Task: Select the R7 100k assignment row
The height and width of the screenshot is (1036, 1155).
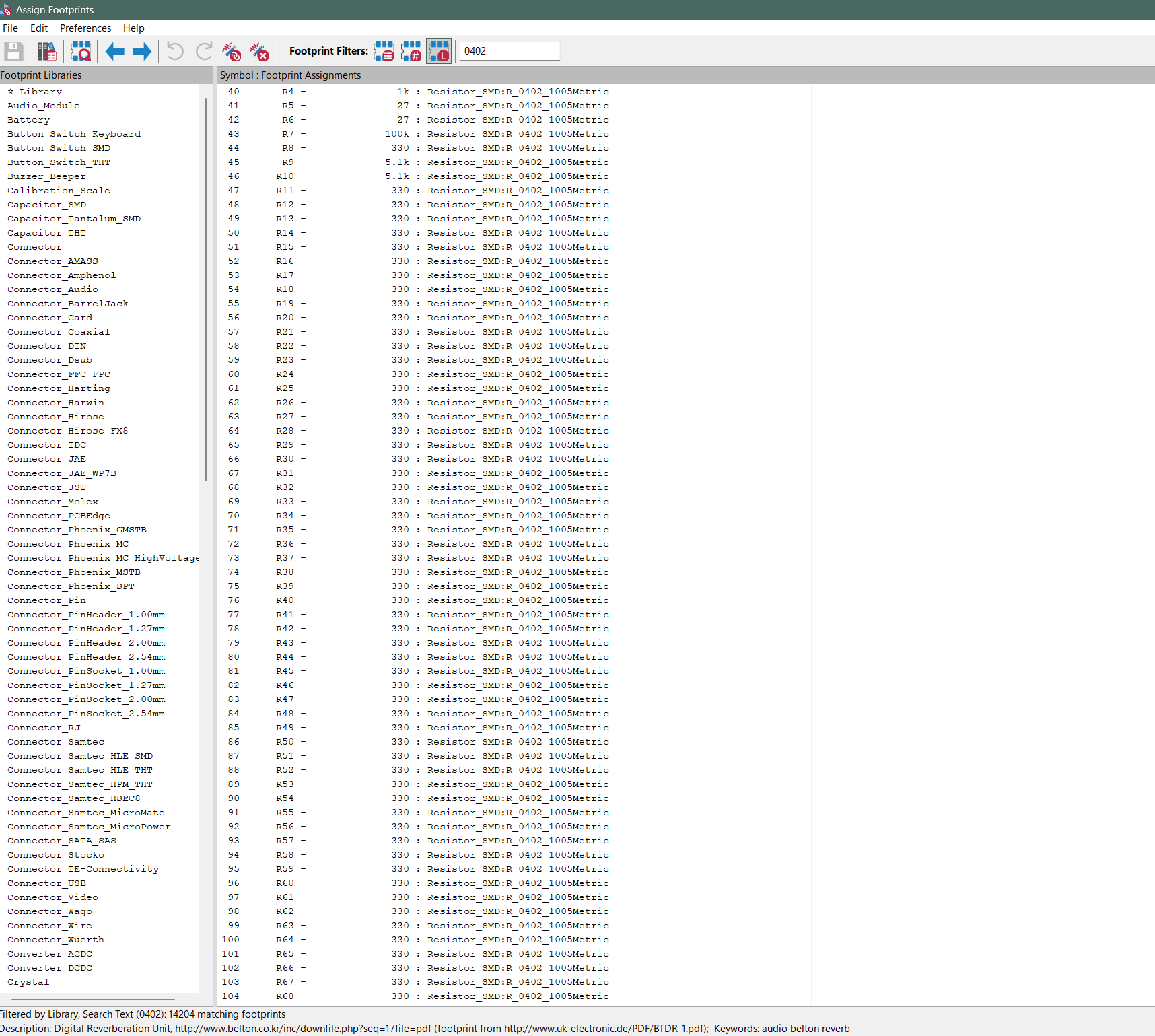Action: pos(417,134)
